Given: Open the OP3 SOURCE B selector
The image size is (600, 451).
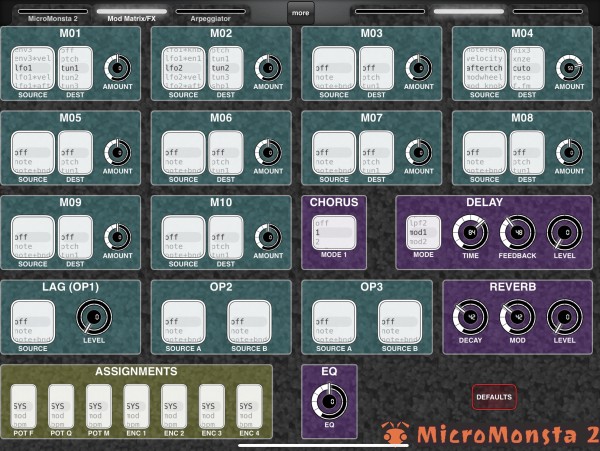Looking at the screenshot, I should point(400,322).
